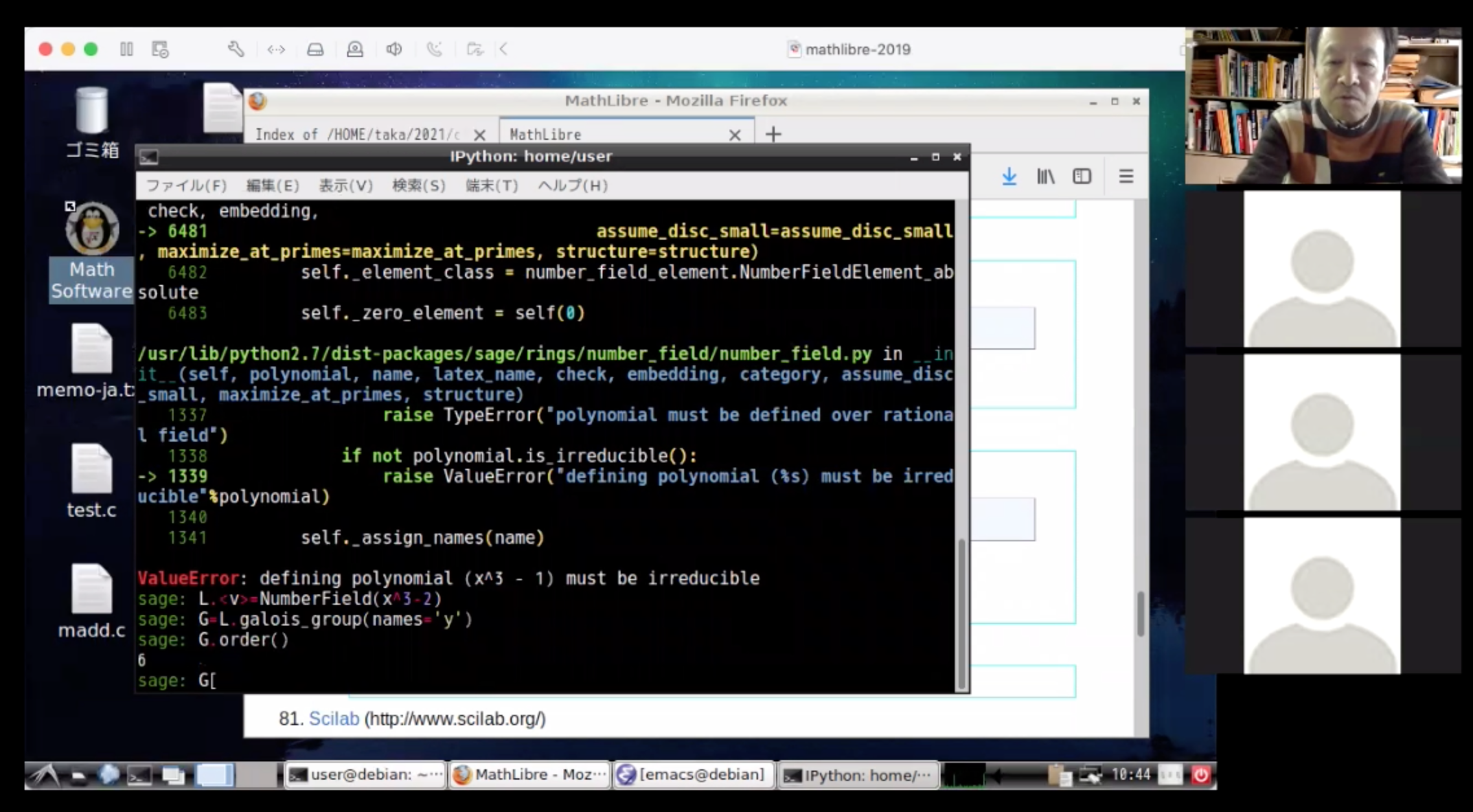Open the shared folders icon

[x=475, y=49]
